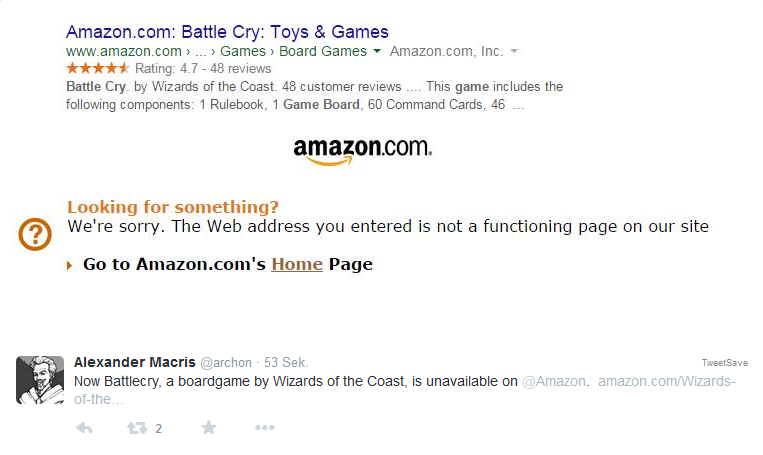Open Alexander Macris's profile avatar

(40, 380)
